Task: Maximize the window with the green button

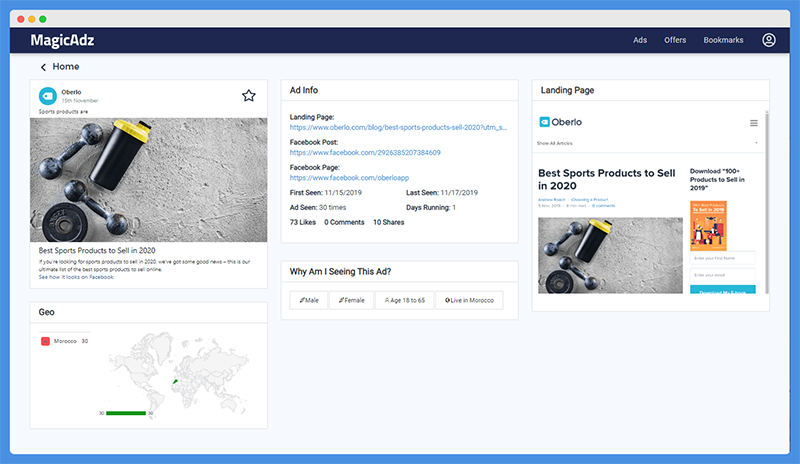Action: click(43, 19)
